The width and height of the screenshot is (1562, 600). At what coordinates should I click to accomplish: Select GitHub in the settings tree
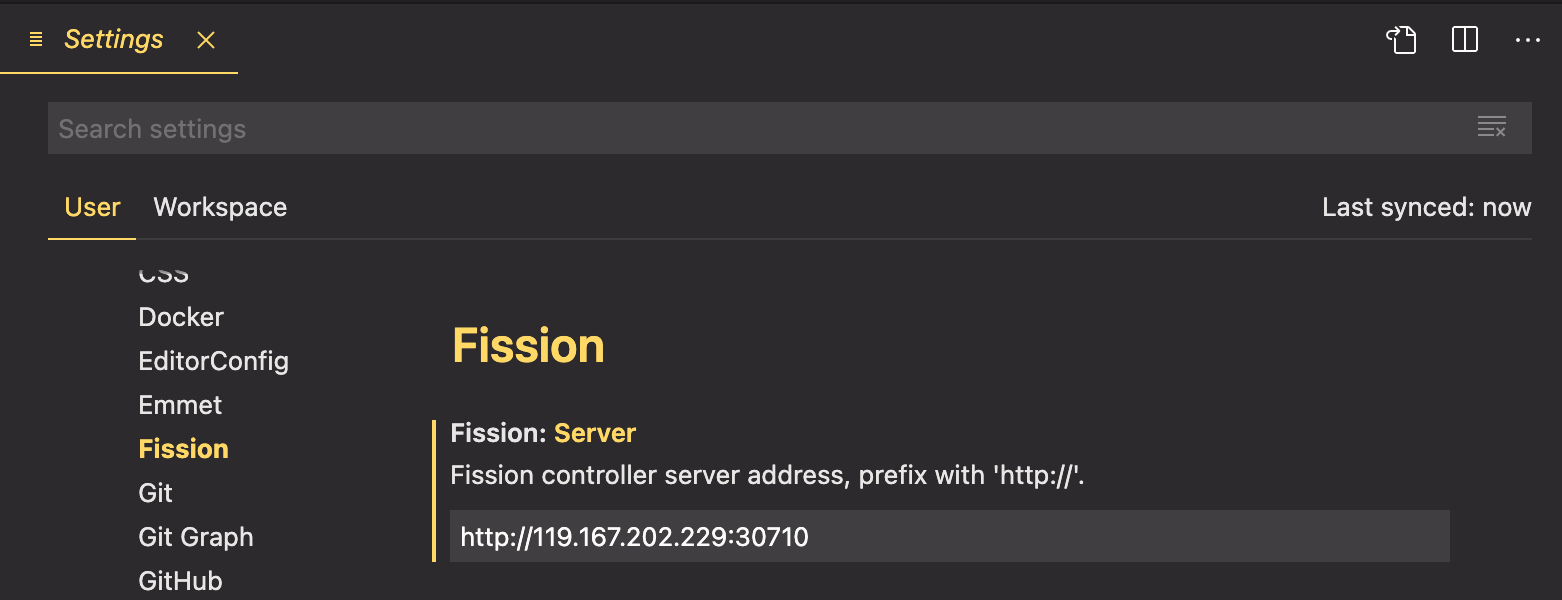(x=180, y=581)
